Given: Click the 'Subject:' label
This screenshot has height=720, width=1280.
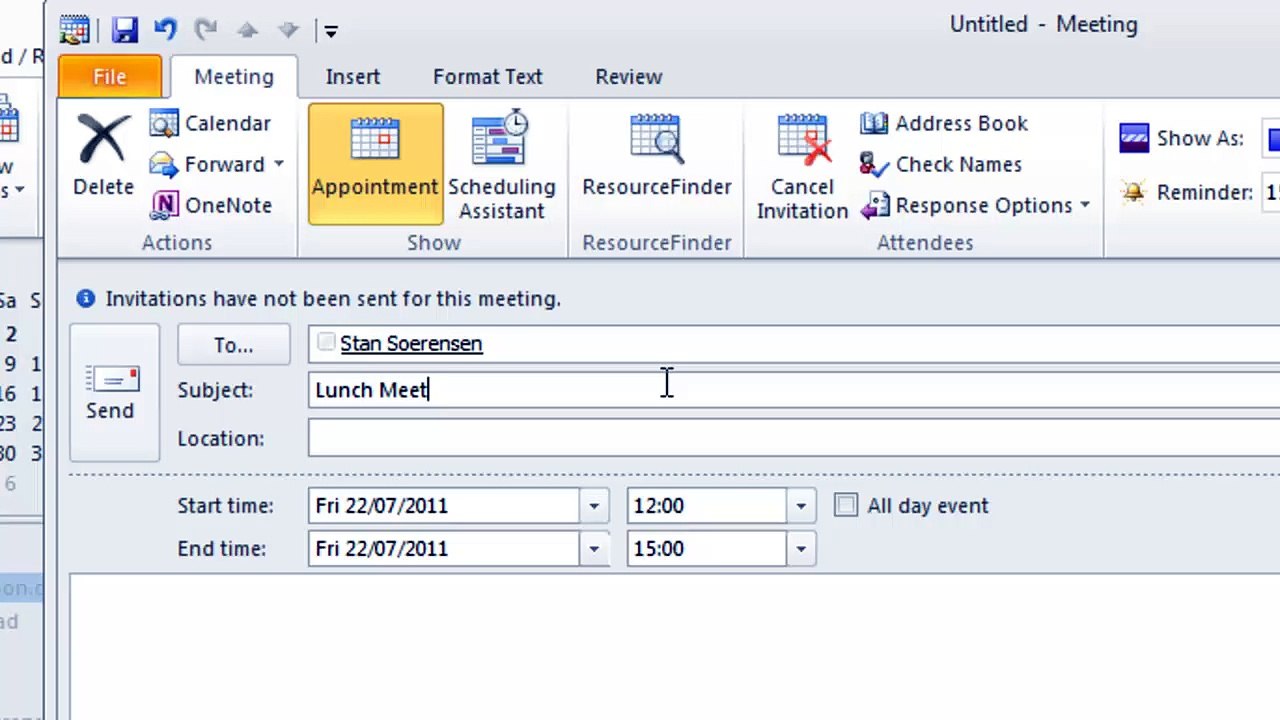Looking at the screenshot, I should pyautogui.click(x=215, y=390).
